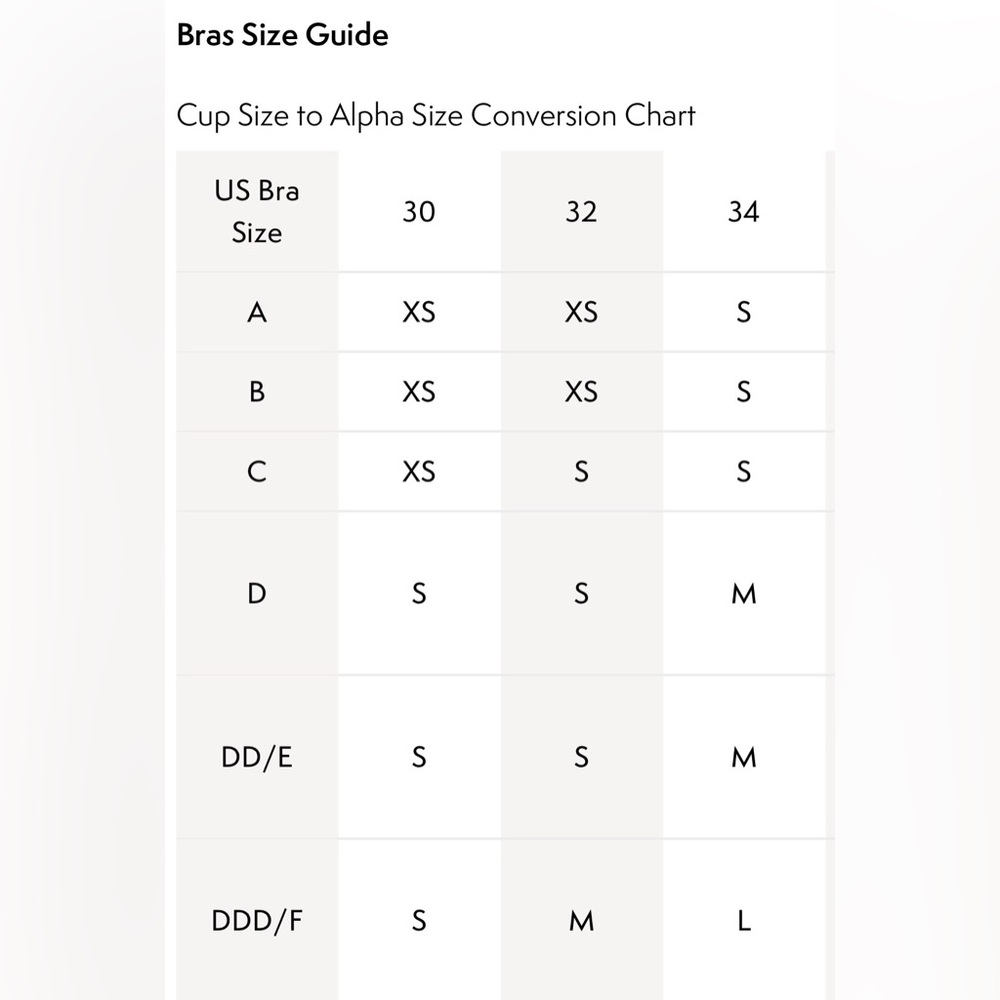This screenshot has width=1000, height=1000.
Task: Click the B cup row label
Action: (257, 392)
